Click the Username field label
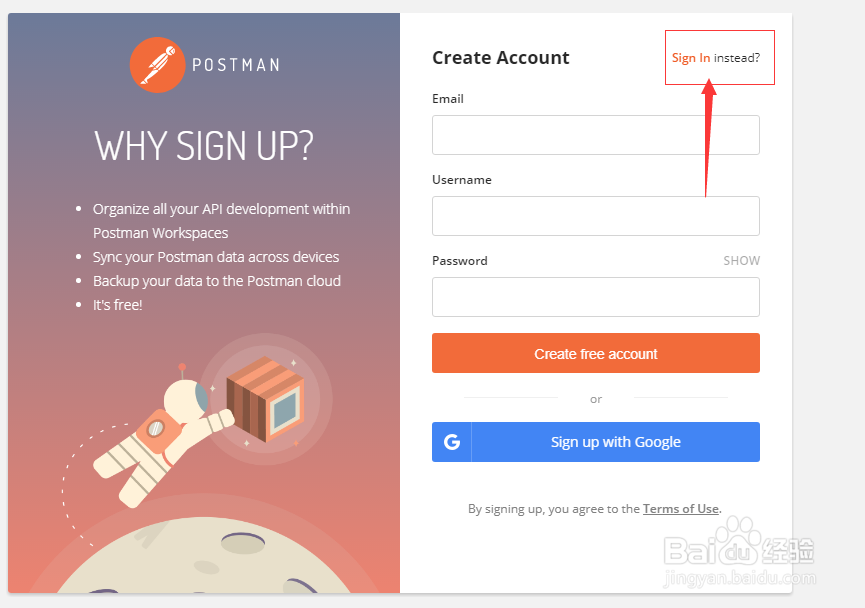 coord(462,180)
